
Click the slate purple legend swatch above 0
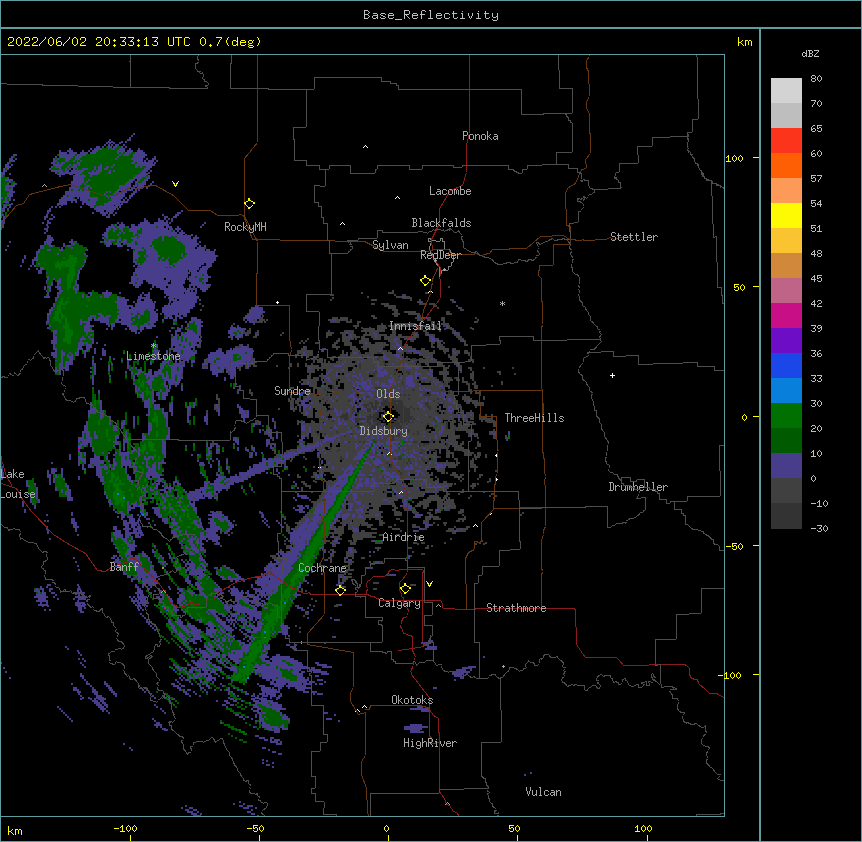(786, 466)
